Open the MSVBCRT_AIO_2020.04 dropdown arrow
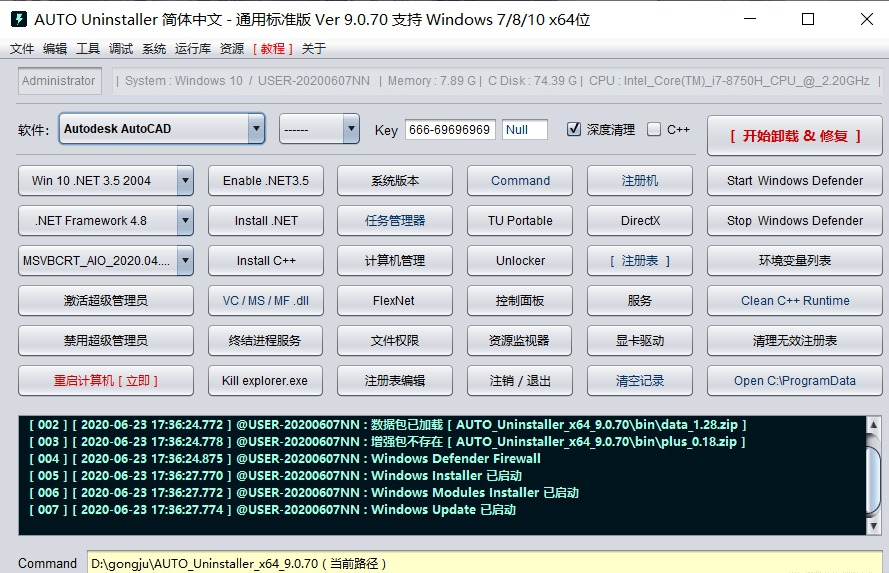 [x=185, y=261]
